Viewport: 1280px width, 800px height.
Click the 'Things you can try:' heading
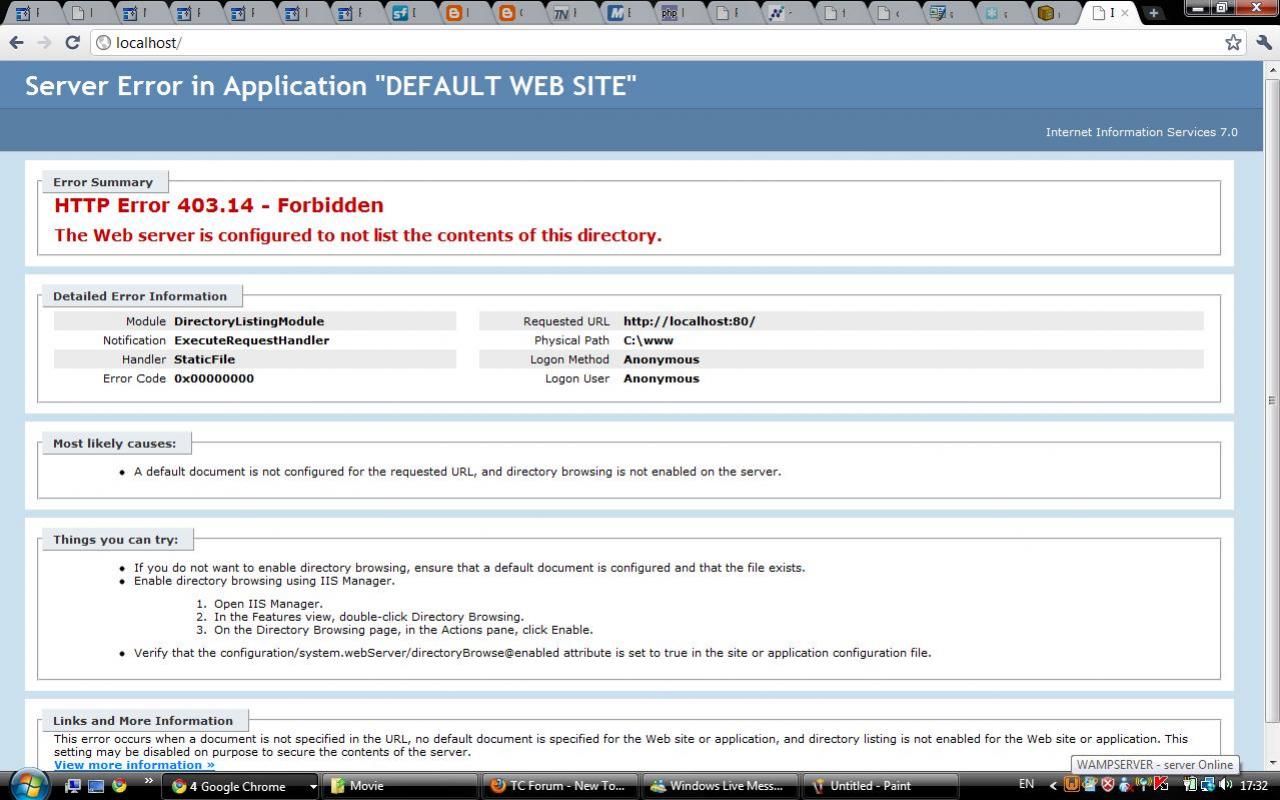tap(116, 539)
